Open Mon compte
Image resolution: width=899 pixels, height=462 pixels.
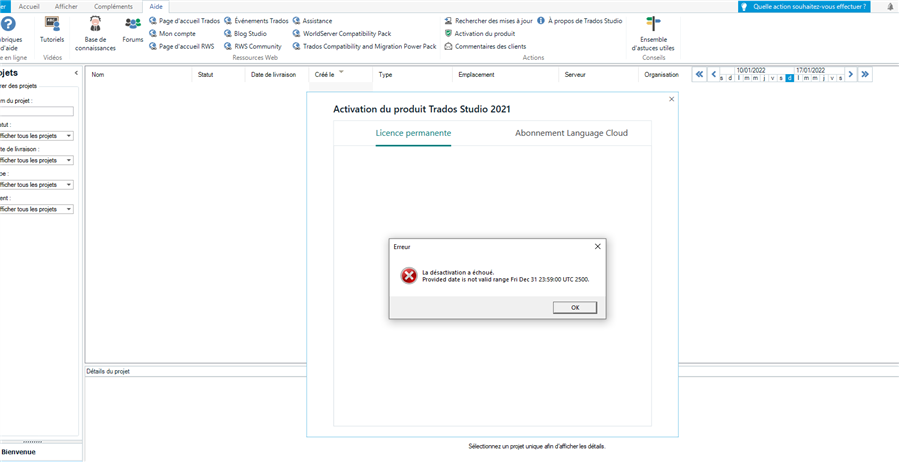173,34
